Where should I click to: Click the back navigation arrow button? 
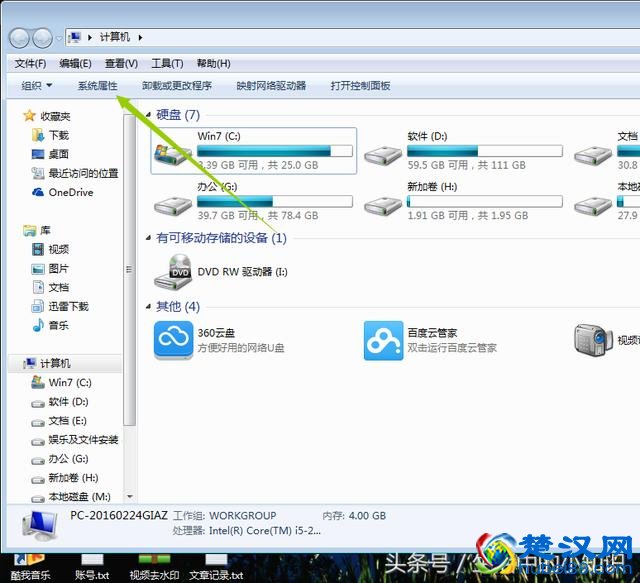[20, 37]
